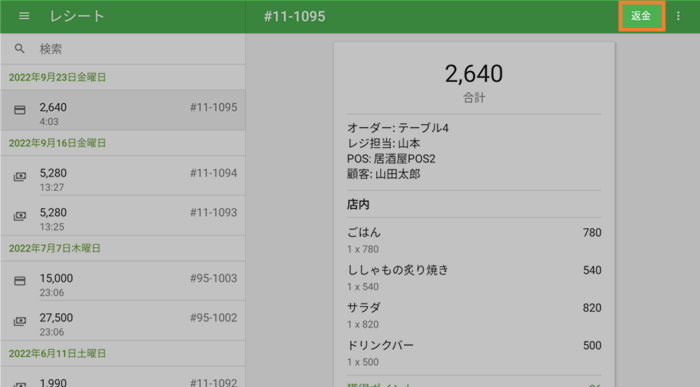Screen dimensions: 700x387
Task: Click the ドリンクバー line item
Action: coord(474,353)
